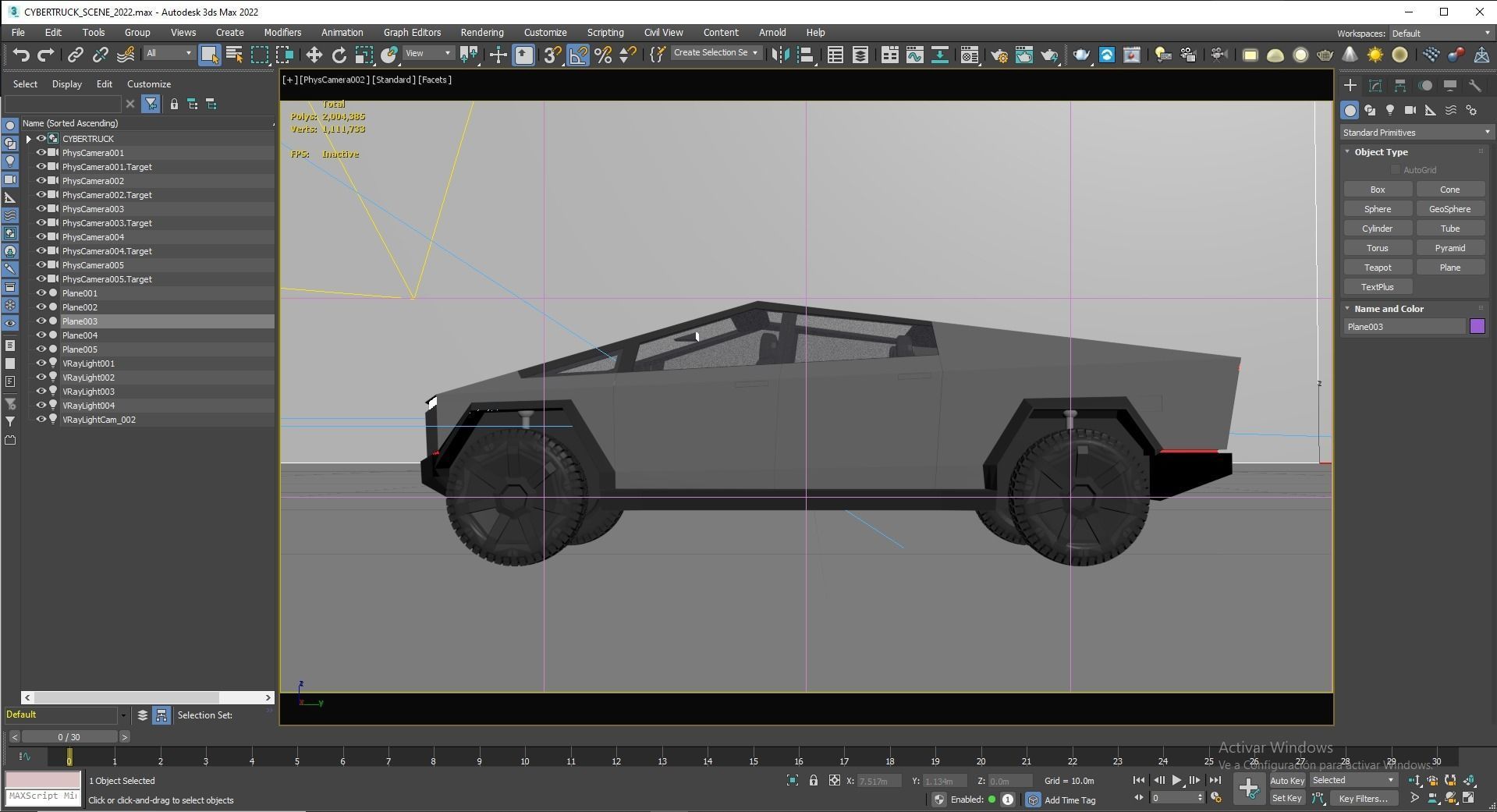Image resolution: width=1497 pixels, height=812 pixels.
Task: Toggle Percent Snap
Action: pyautogui.click(x=603, y=55)
